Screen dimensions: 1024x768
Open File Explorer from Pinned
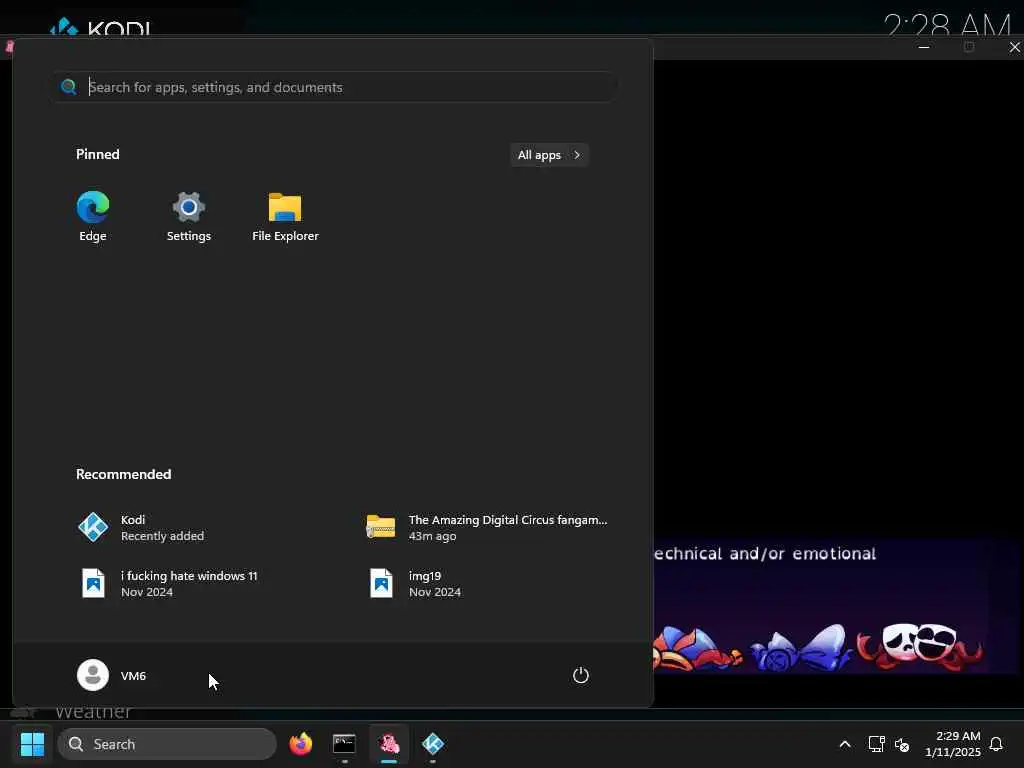285,217
